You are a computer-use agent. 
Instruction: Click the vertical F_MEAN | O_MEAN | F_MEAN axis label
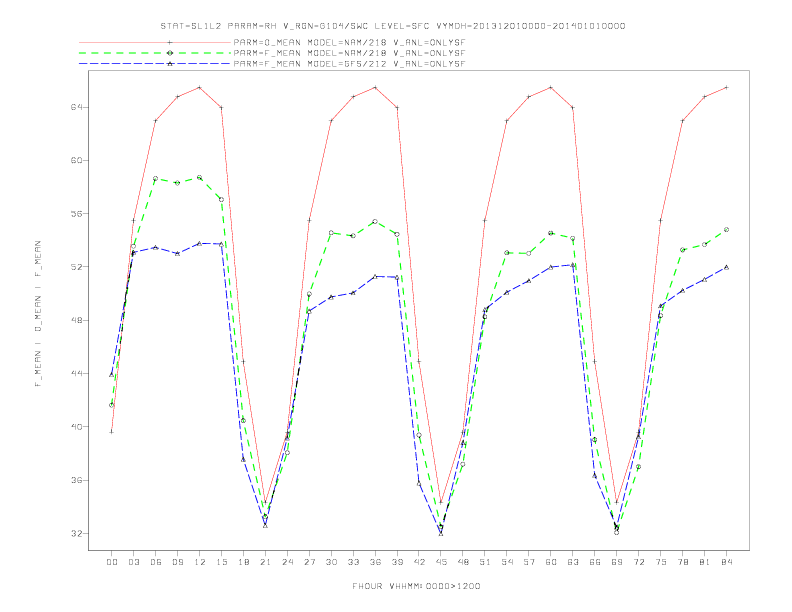tap(38, 314)
